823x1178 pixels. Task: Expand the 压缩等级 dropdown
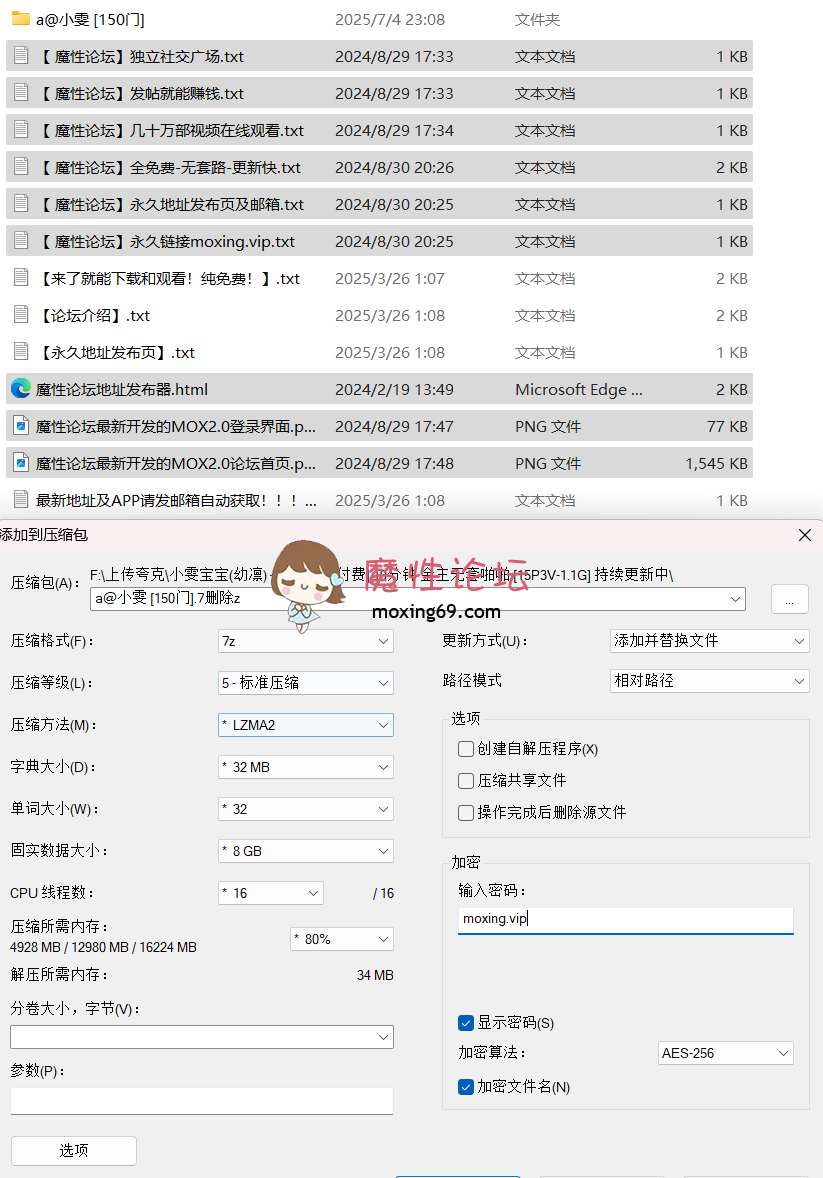coord(306,683)
